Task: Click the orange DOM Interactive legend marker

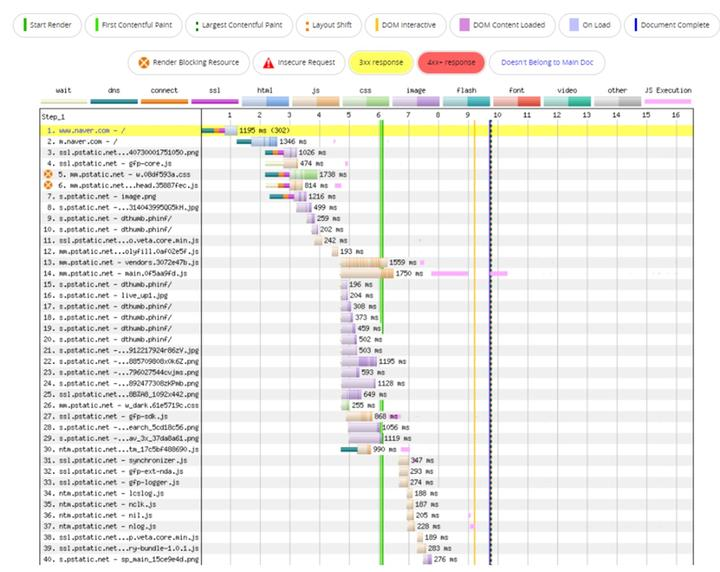Action: 377,25
